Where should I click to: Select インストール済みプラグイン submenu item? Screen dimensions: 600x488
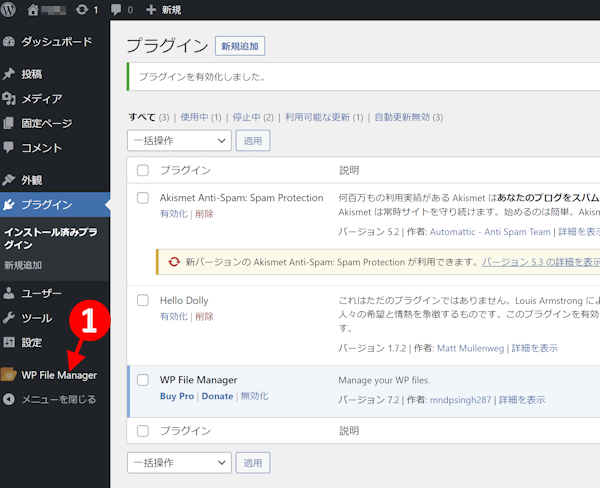[51, 238]
